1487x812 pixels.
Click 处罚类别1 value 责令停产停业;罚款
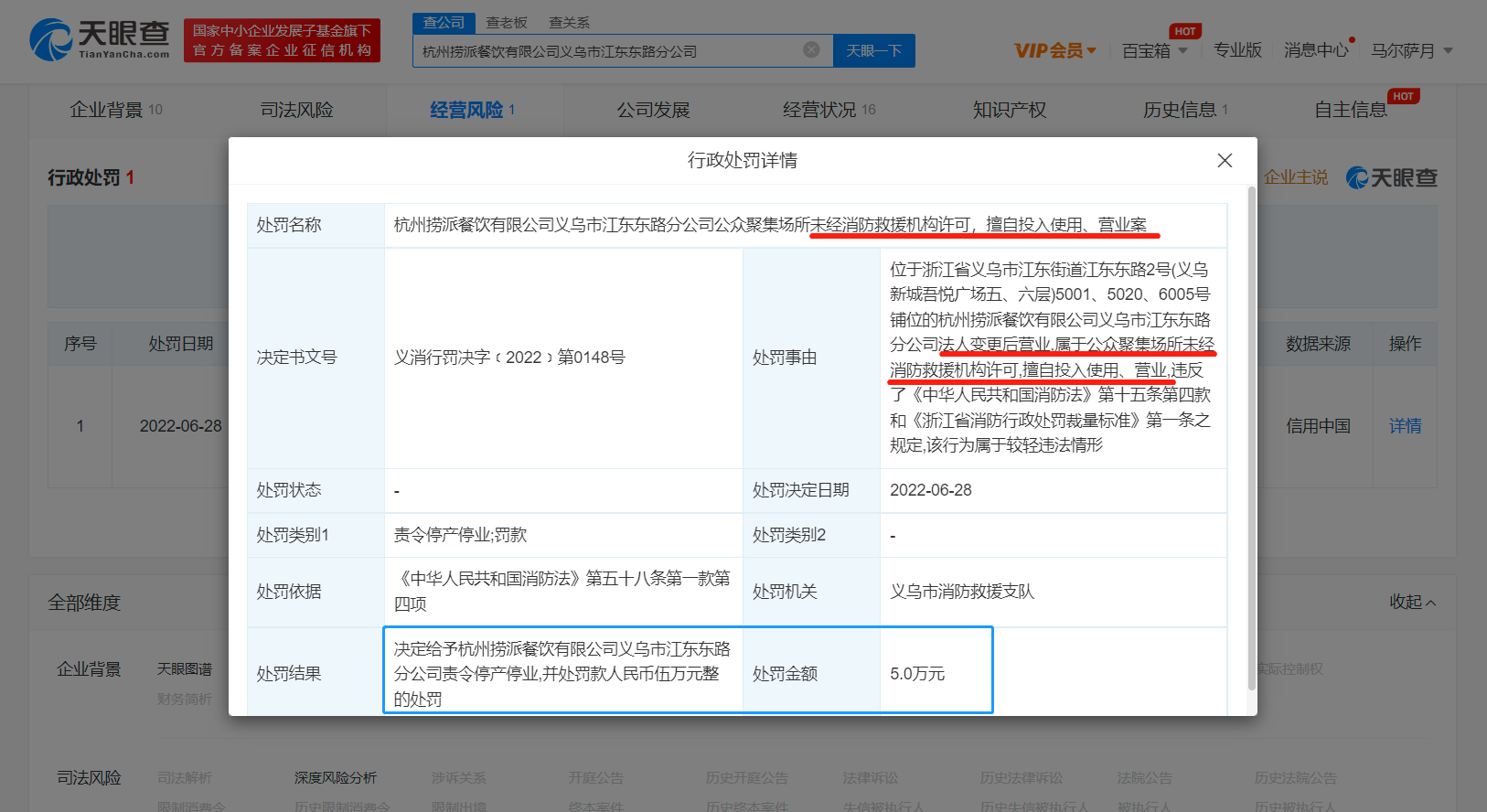pos(460,535)
